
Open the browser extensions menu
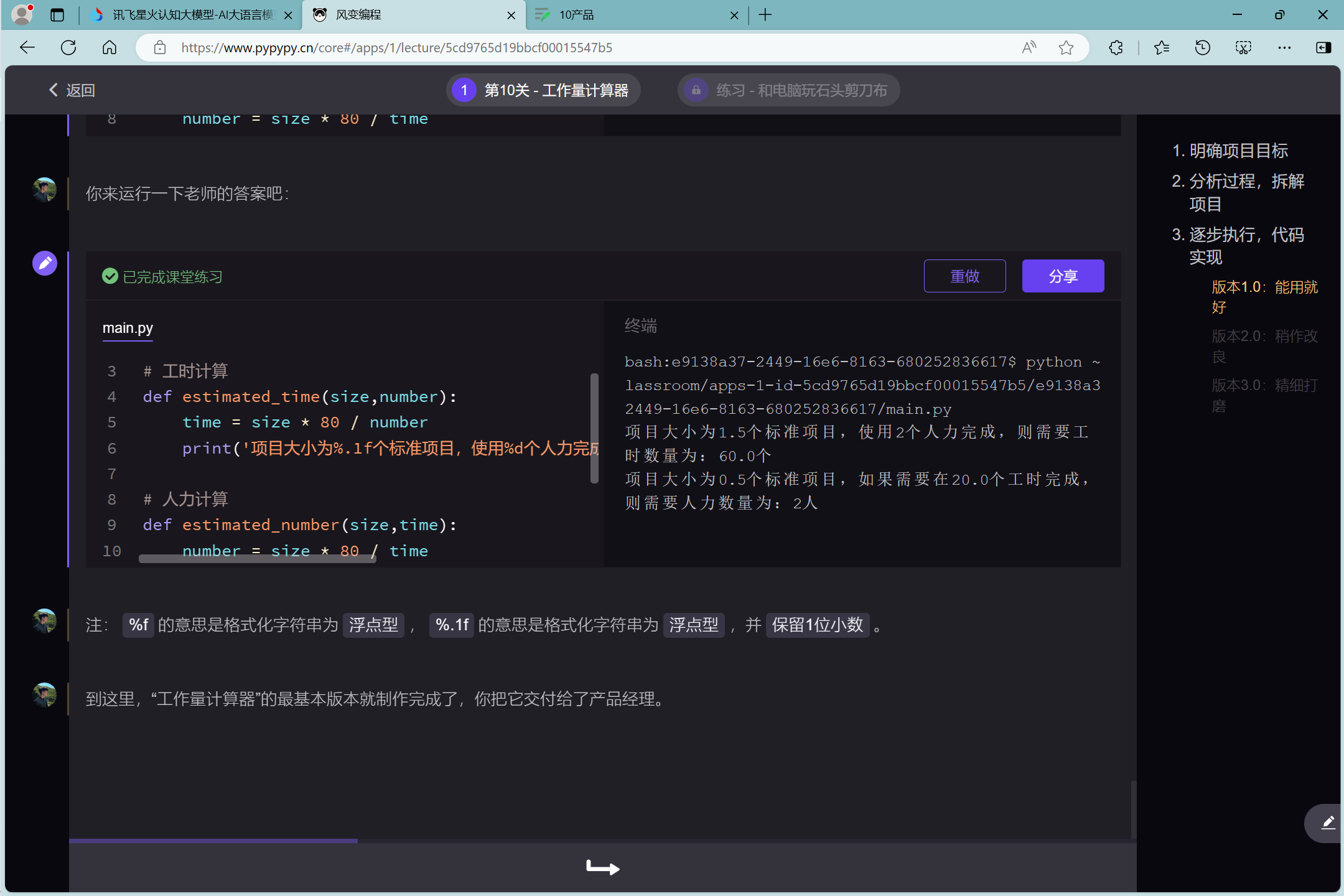(x=1116, y=48)
